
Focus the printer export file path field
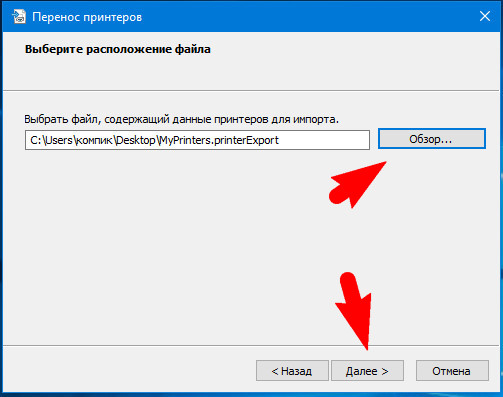[197, 140]
